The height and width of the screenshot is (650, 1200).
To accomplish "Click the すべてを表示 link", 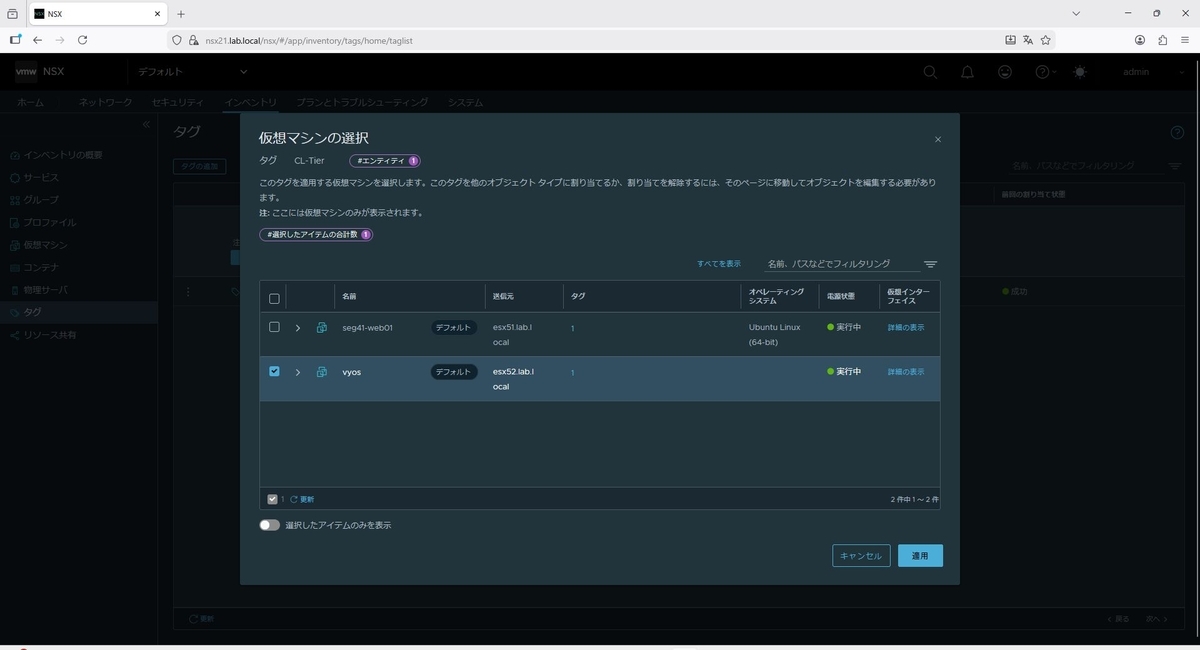I will pos(719,264).
